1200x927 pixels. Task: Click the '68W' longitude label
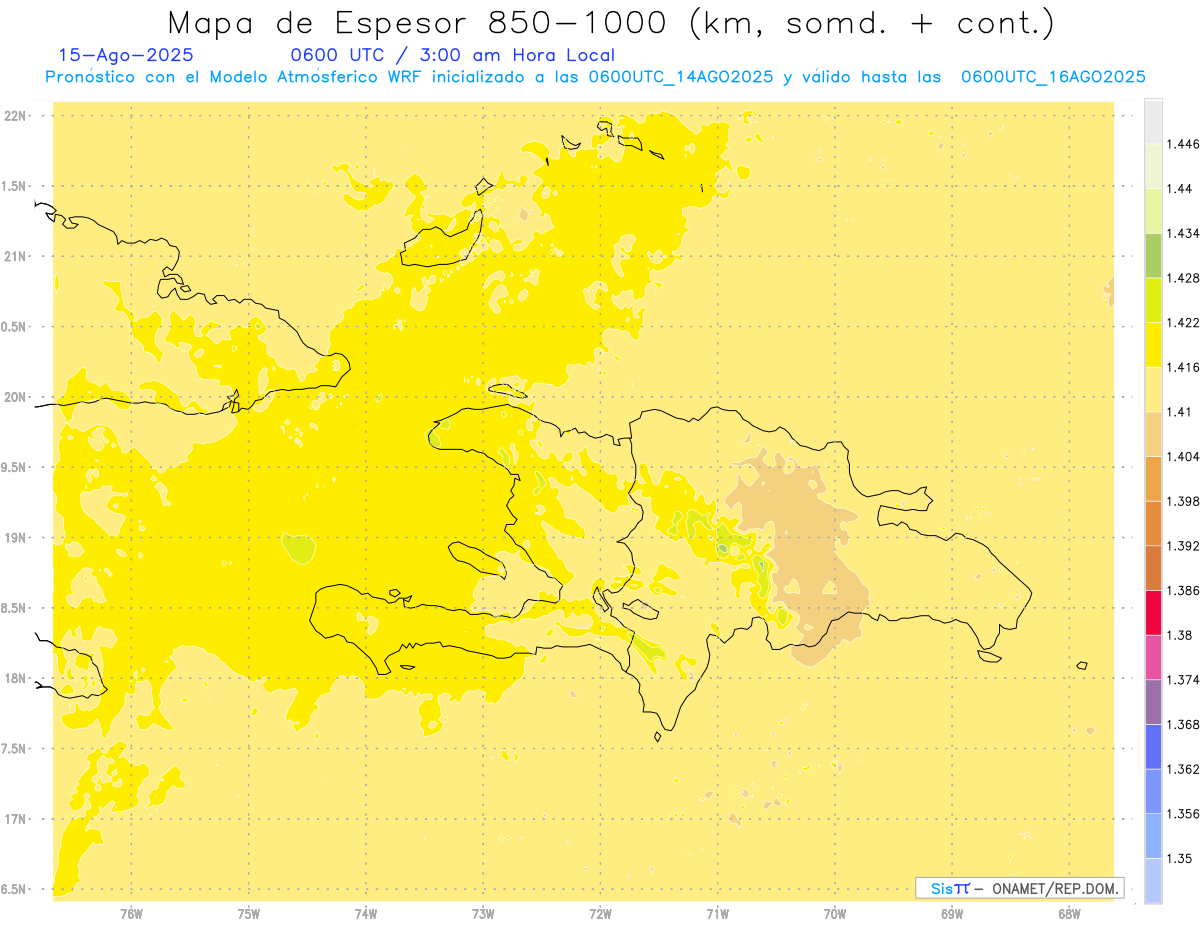(1069, 914)
